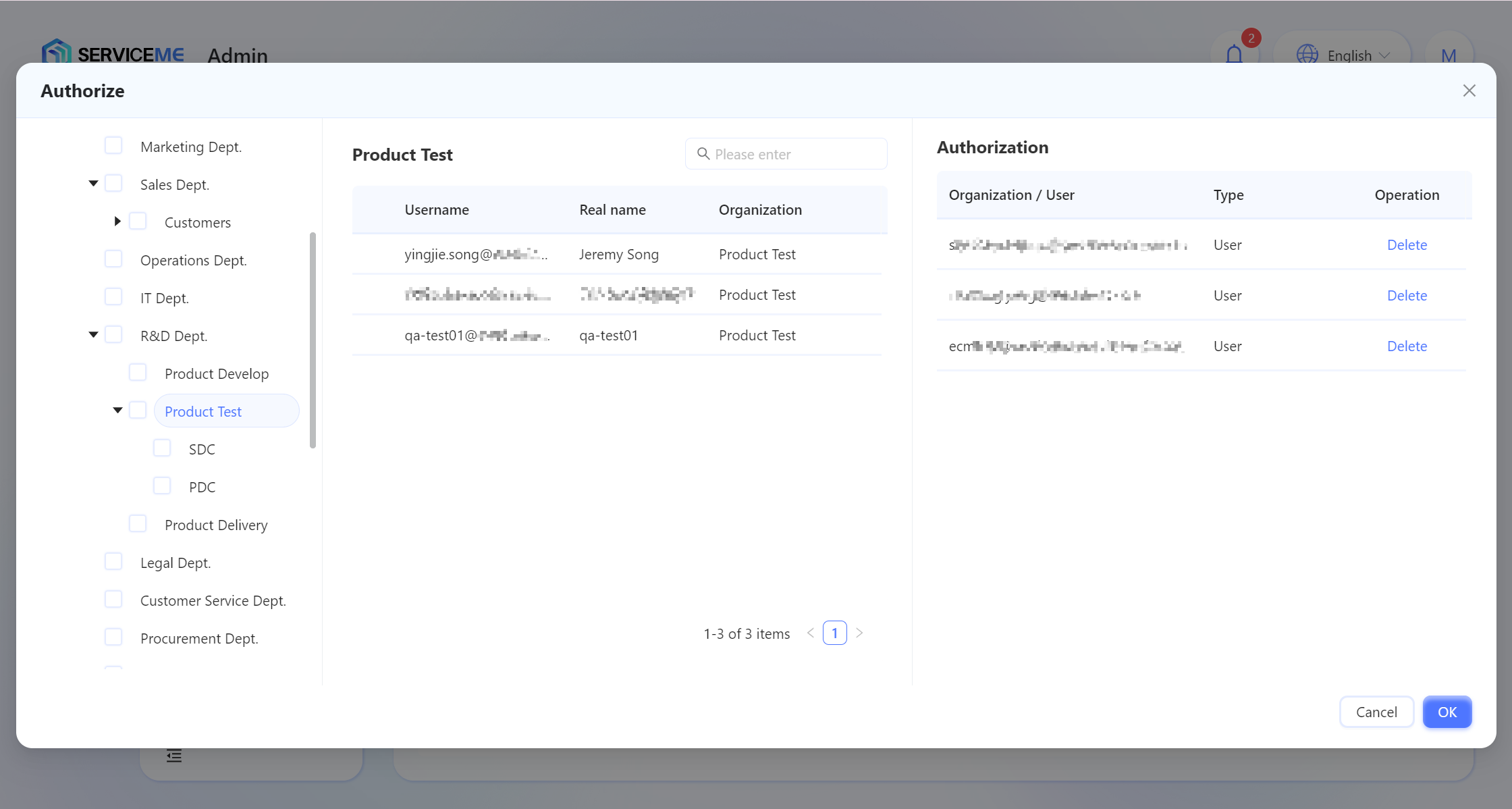Image resolution: width=1512 pixels, height=809 pixels.
Task: Check the Sales Dept. checkbox
Action: [113, 183]
